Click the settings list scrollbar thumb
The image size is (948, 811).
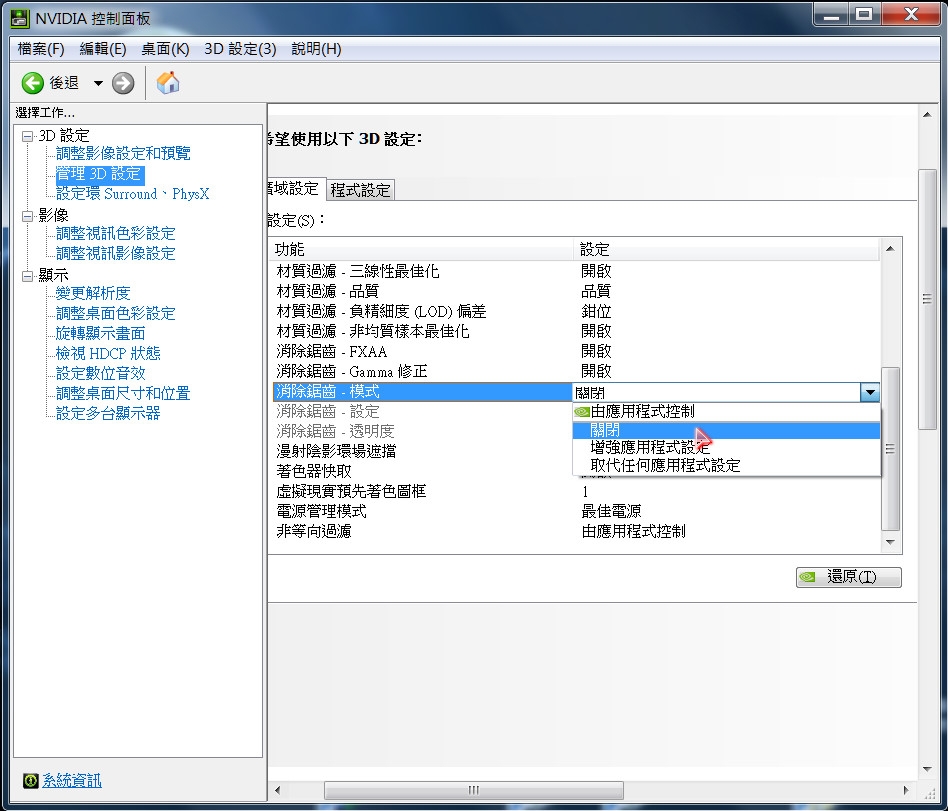pos(890,449)
